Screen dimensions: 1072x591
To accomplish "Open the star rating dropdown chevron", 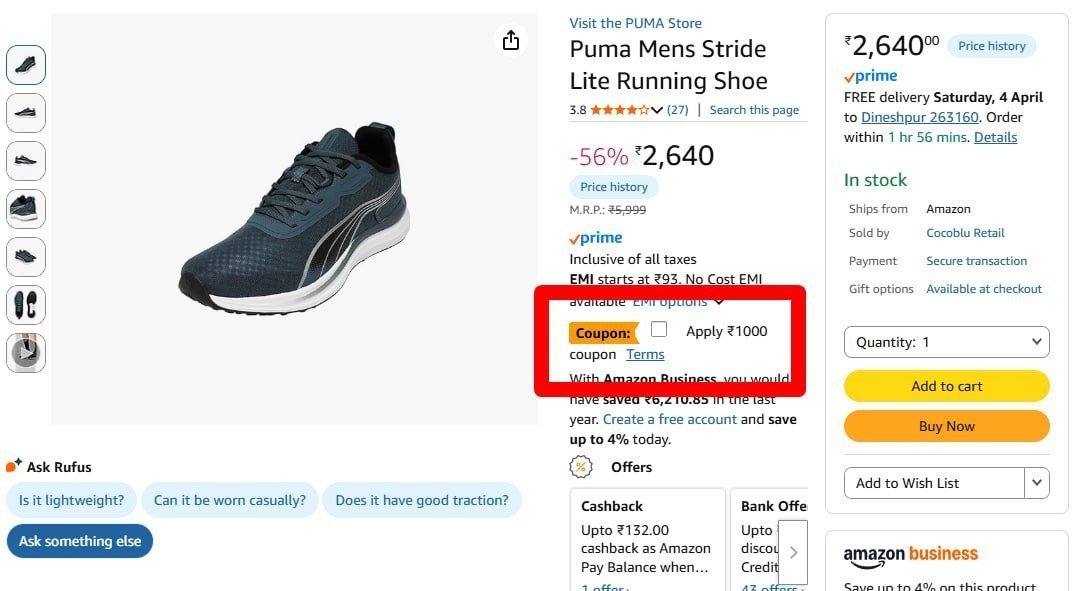I will tap(657, 110).
